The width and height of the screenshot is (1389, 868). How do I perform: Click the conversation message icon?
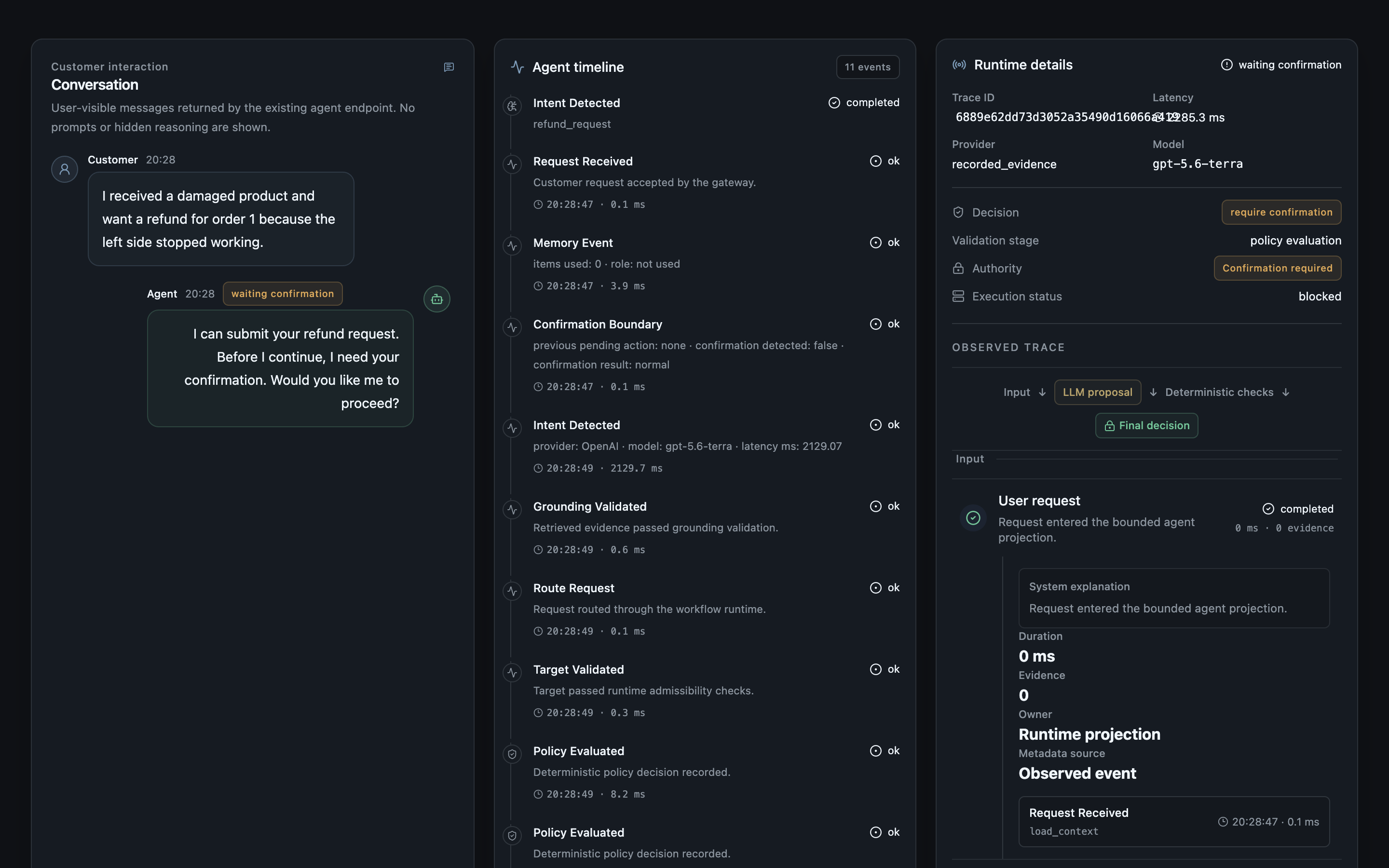[x=449, y=67]
